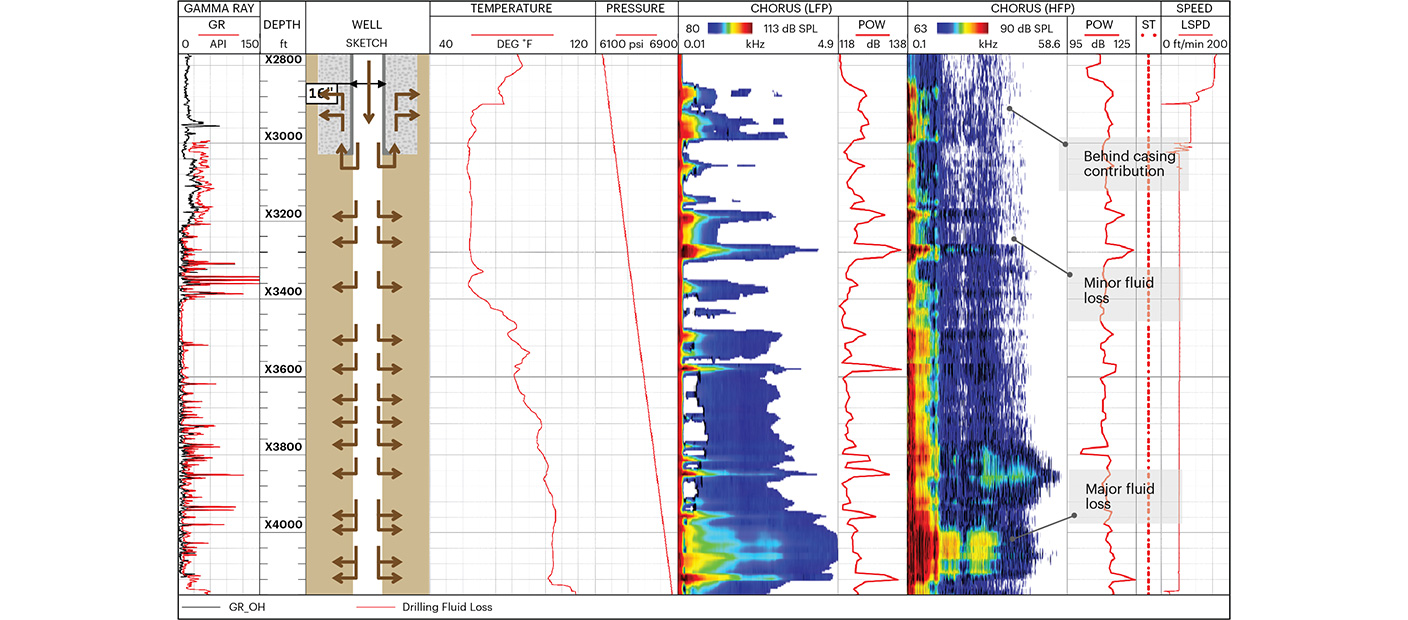1408x620 pixels.
Task: Click the SPEED track header
Action: (x=1194, y=9)
